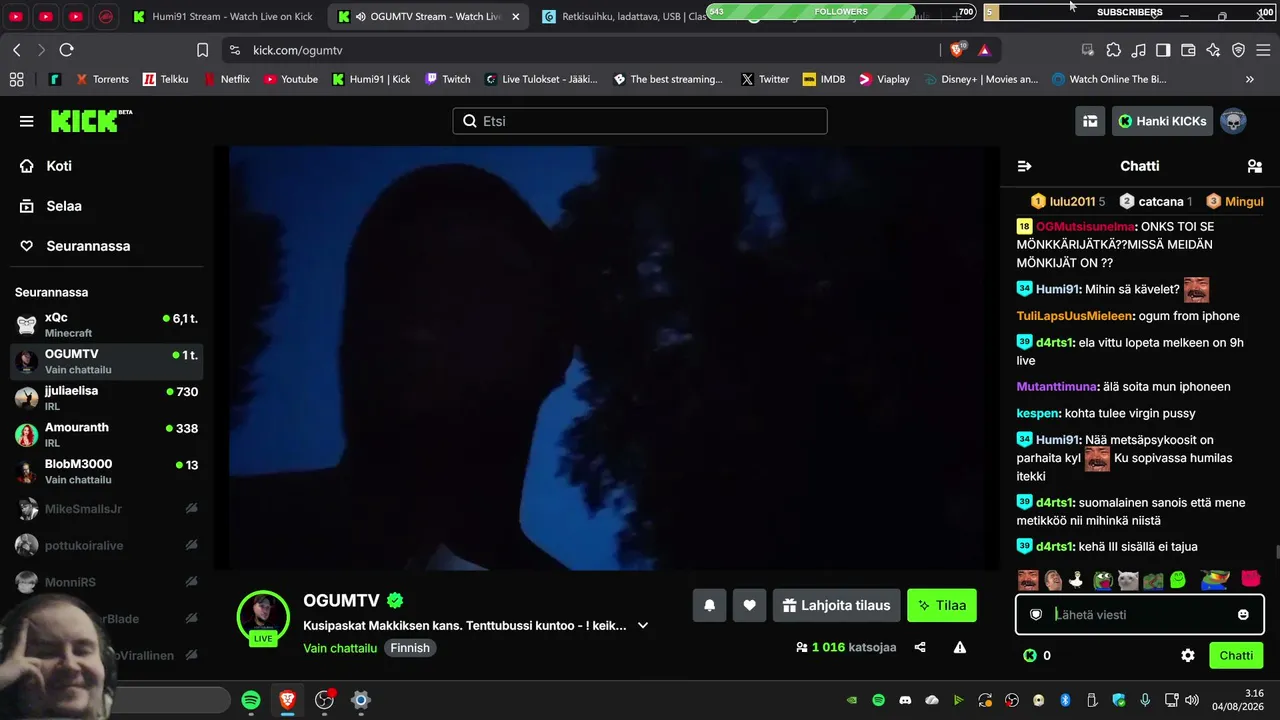Click the chat identity shield icon
The image size is (1280, 720).
[1036, 614]
